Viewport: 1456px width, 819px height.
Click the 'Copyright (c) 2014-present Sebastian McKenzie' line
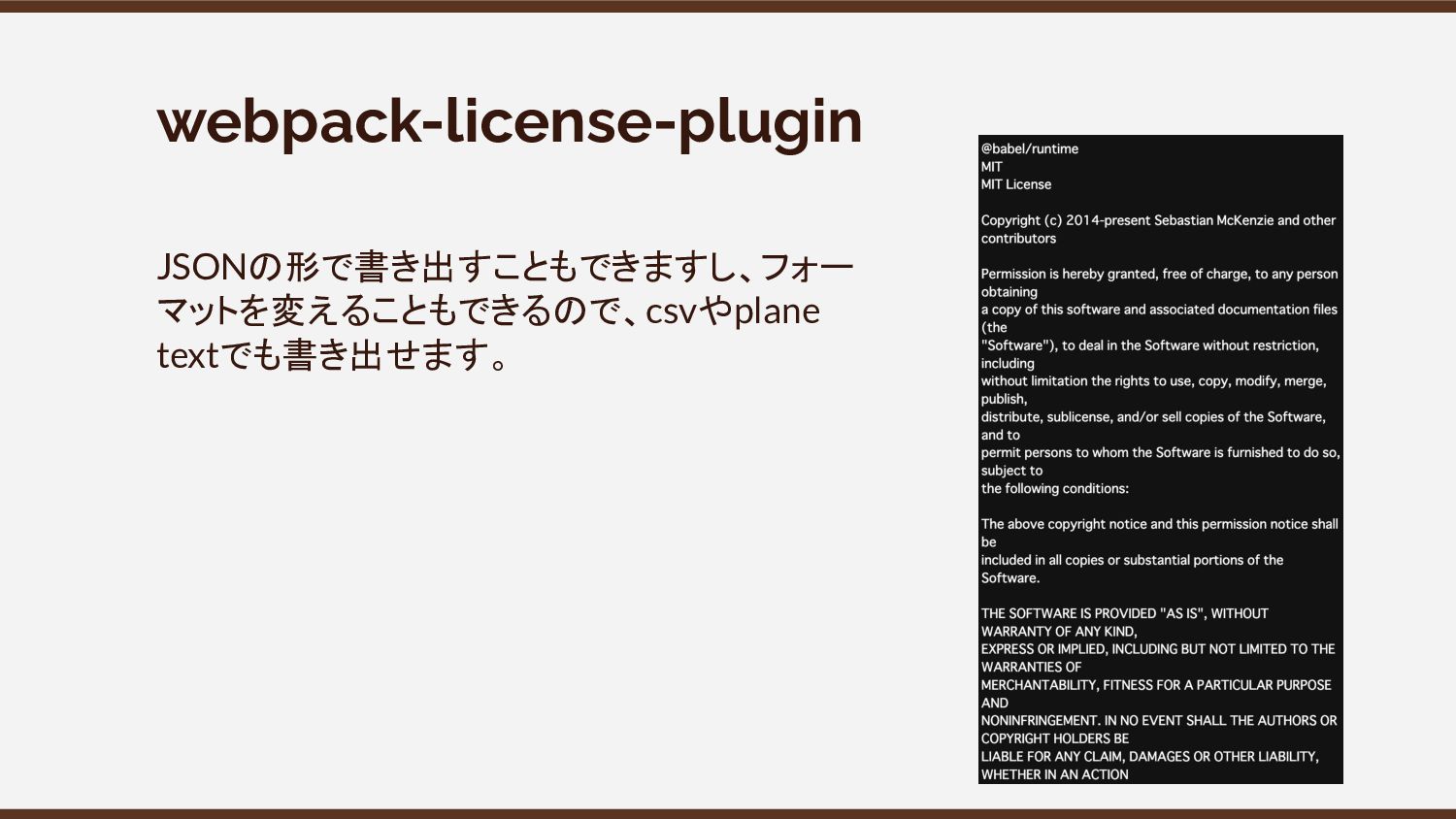click(1158, 220)
